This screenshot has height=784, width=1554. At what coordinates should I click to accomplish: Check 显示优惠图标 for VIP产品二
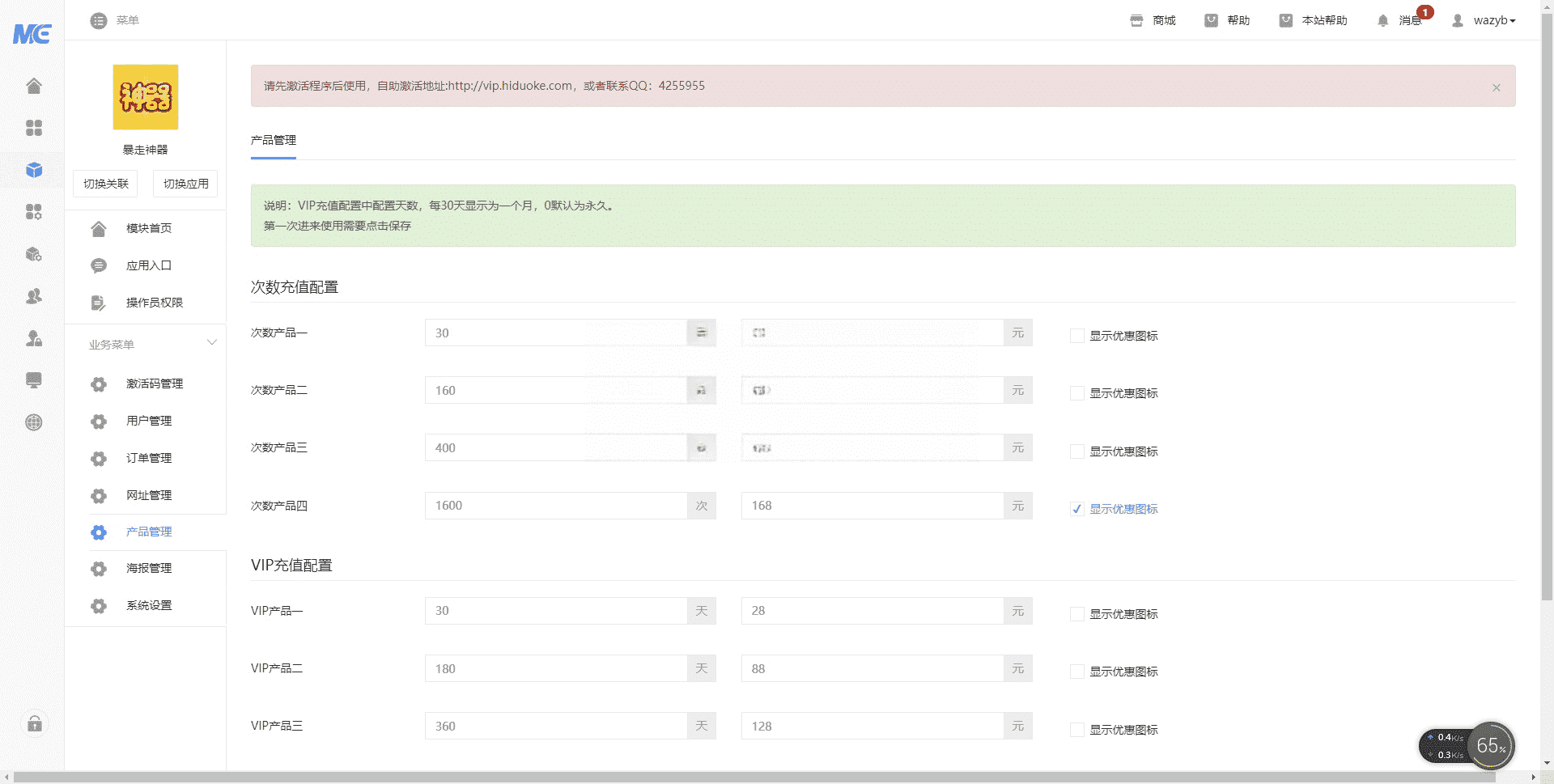pyautogui.click(x=1076, y=672)
